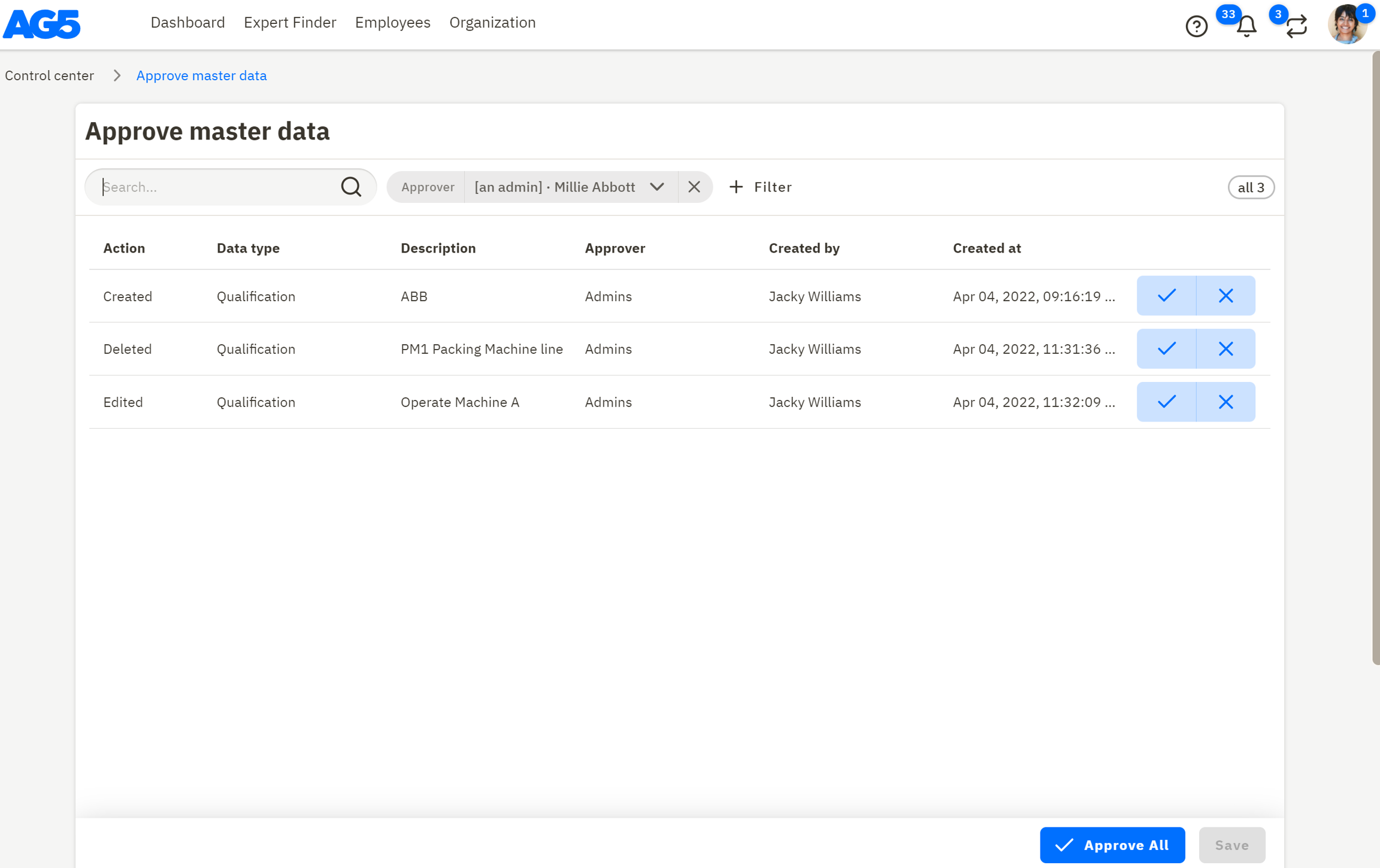Go to Expert Finder
Screen dimensions: 1380x868
pos(290,23)
